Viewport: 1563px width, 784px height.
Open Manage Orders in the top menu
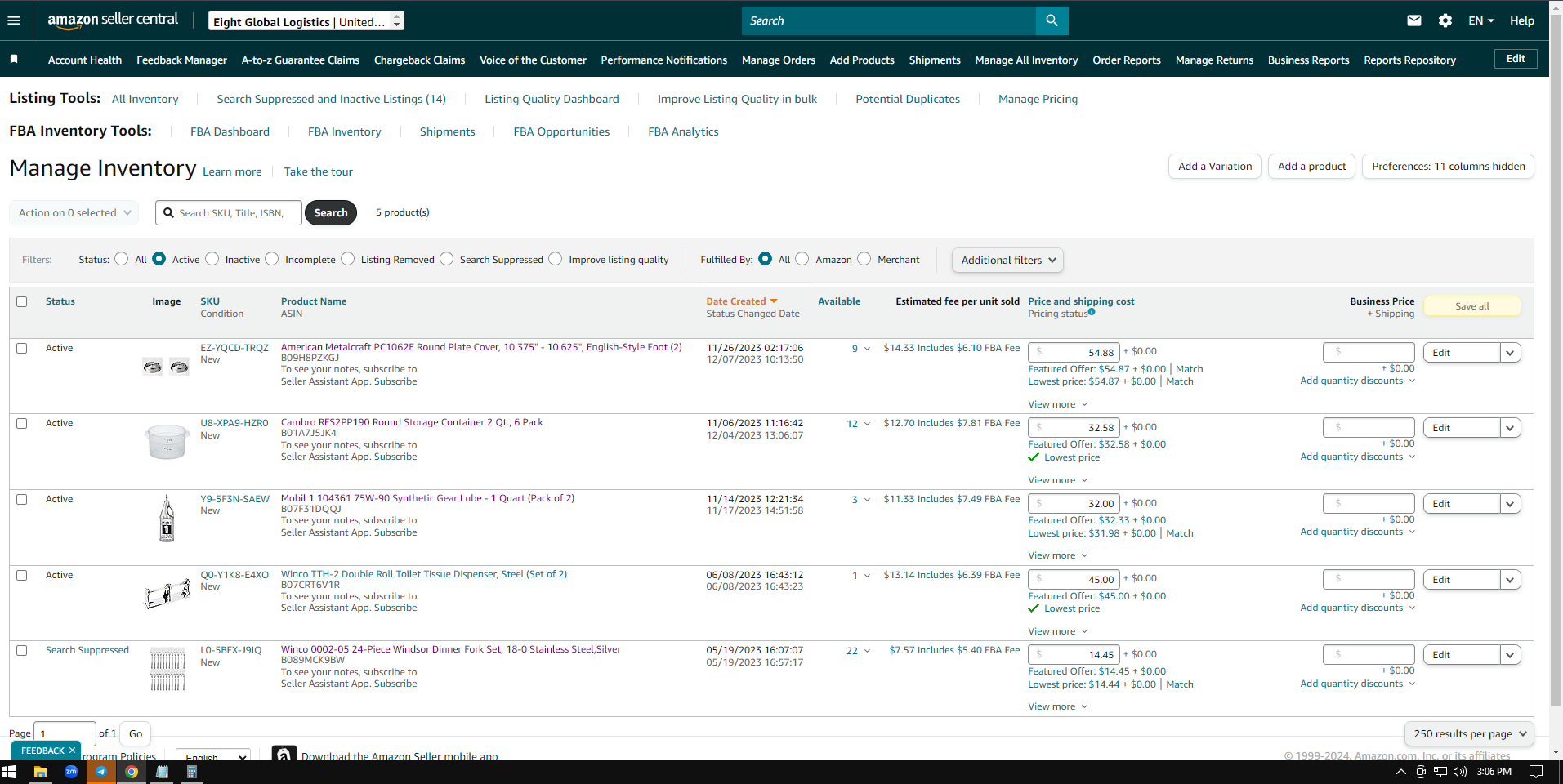(x=778, y=60)
